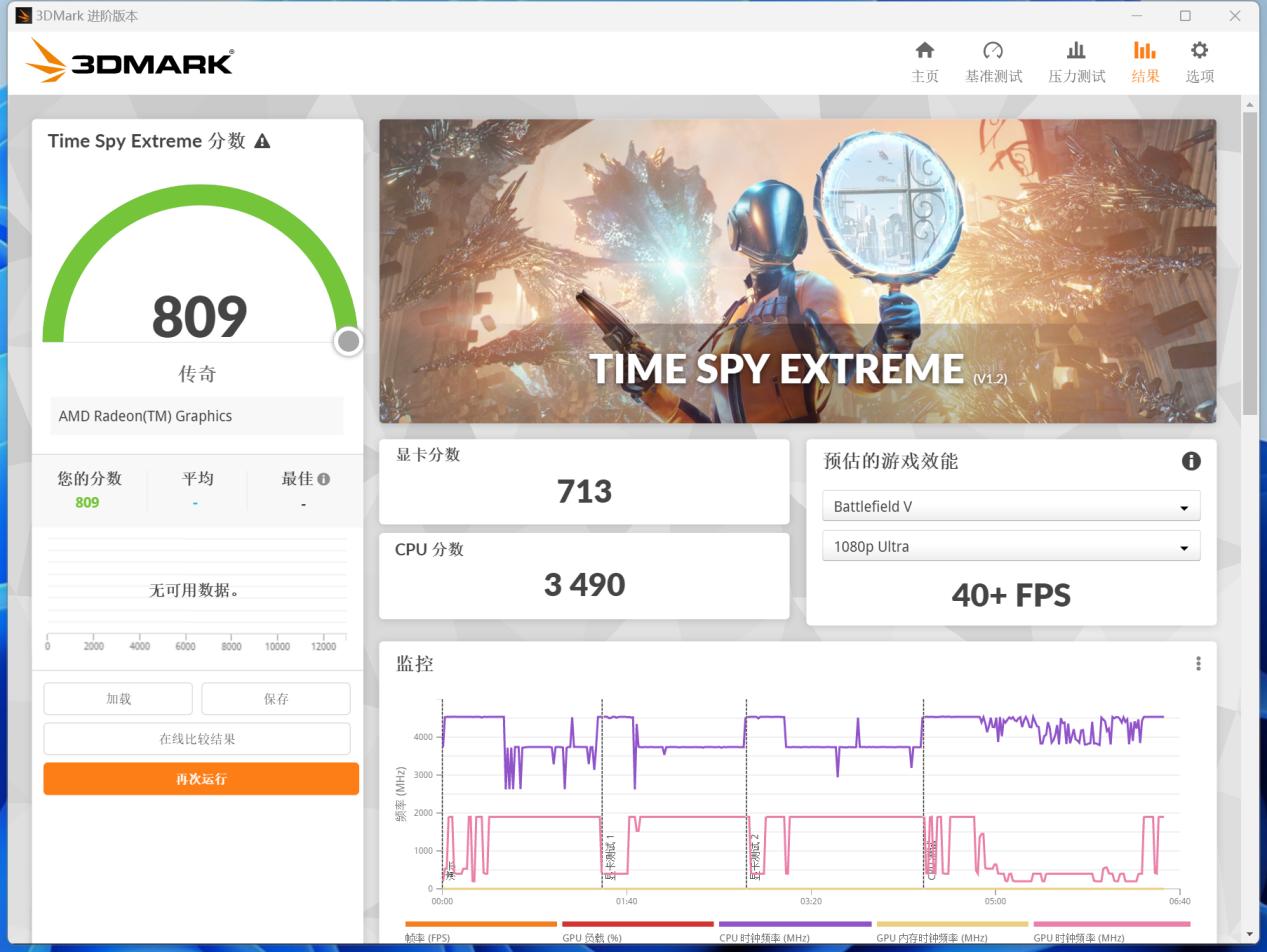Open the Battlefield V game dropdown
The image size is (1267, 952).
tap(1011, 506)
